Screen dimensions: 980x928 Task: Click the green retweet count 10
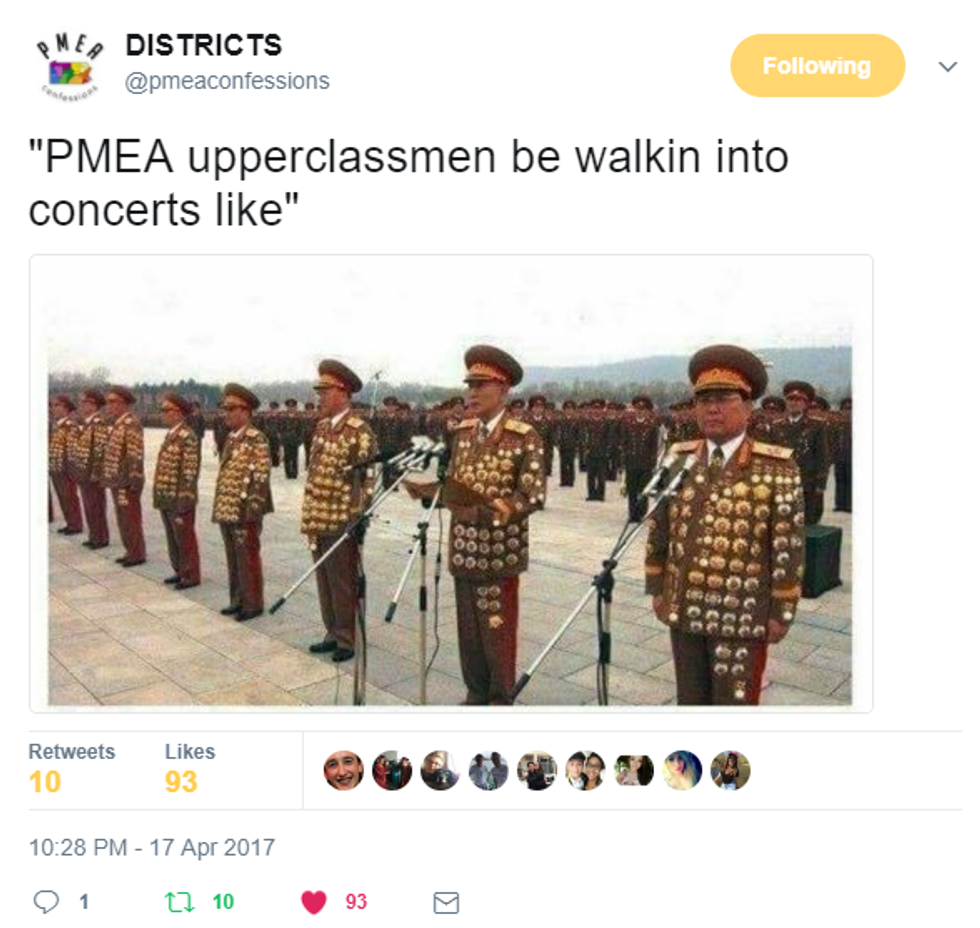coord(222,902)
